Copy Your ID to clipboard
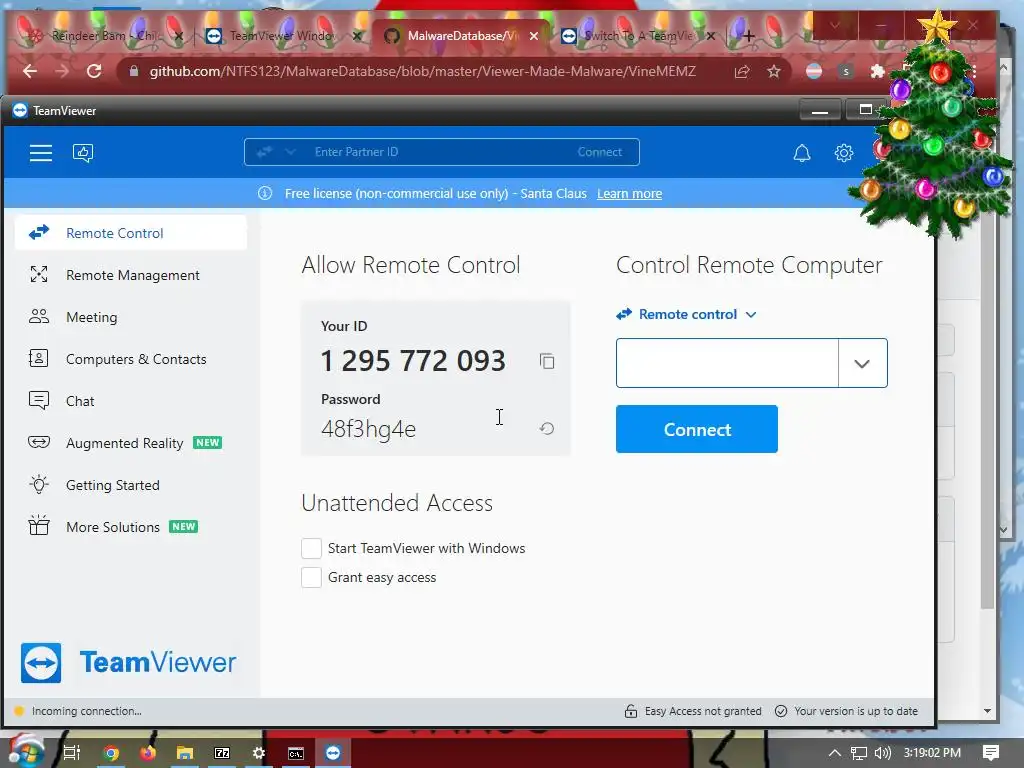This screenshot has height=768, width=1024. (x=547, y=361)
